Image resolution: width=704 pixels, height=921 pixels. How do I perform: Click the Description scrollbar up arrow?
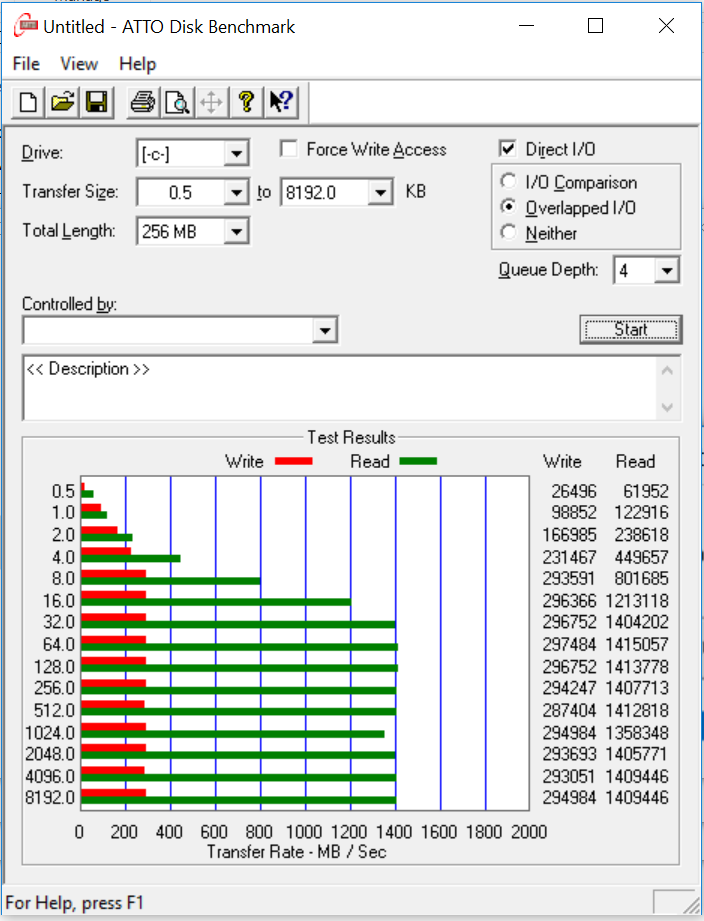click(667, 371)
